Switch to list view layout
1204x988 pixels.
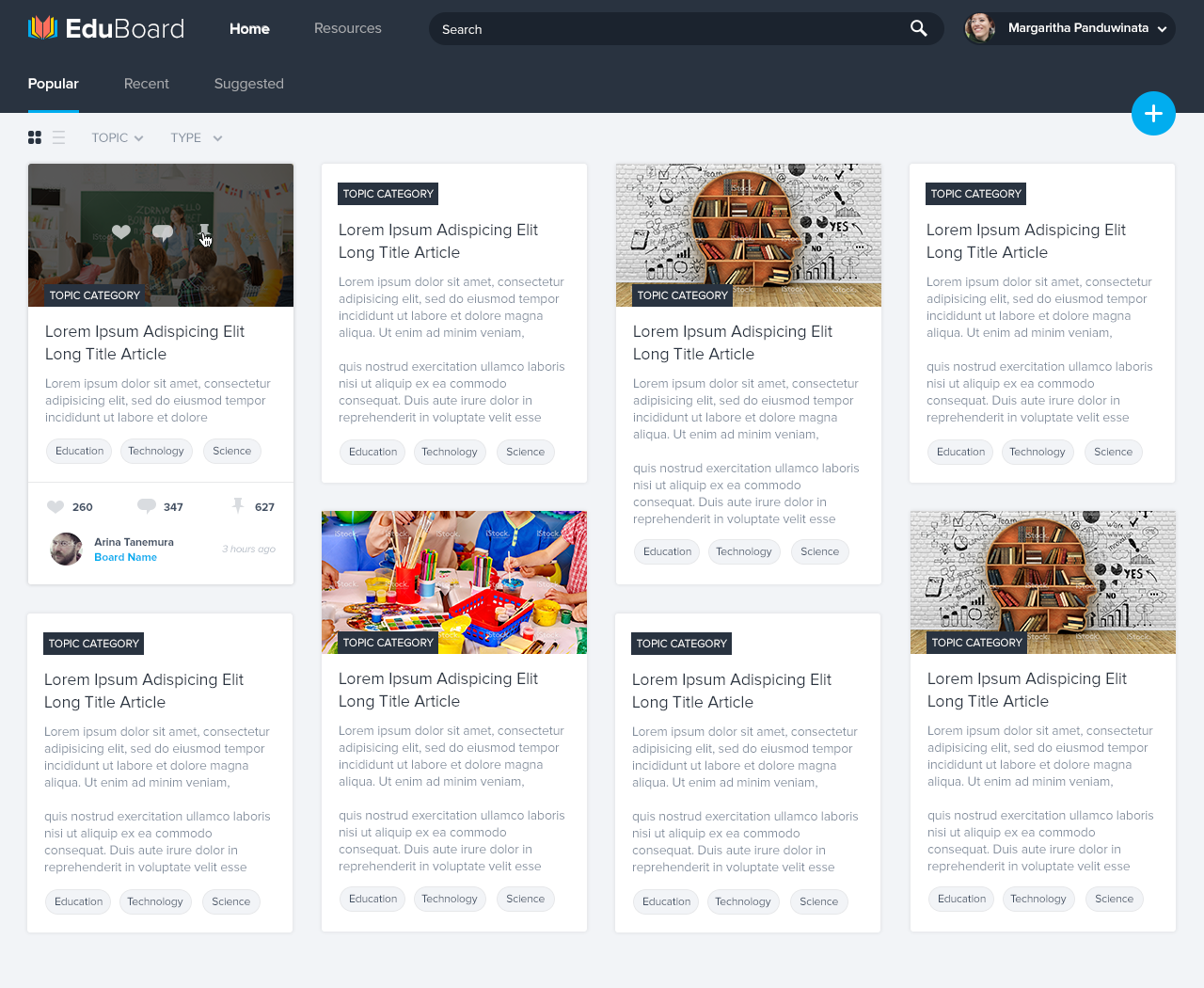tap(58, 138)
